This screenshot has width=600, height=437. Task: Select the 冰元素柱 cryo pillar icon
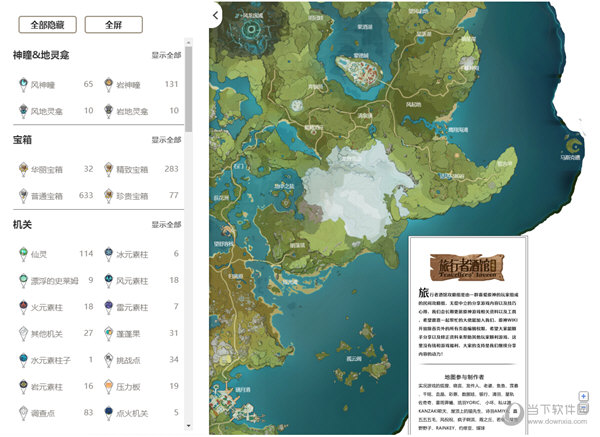click(x=109, y=254)
